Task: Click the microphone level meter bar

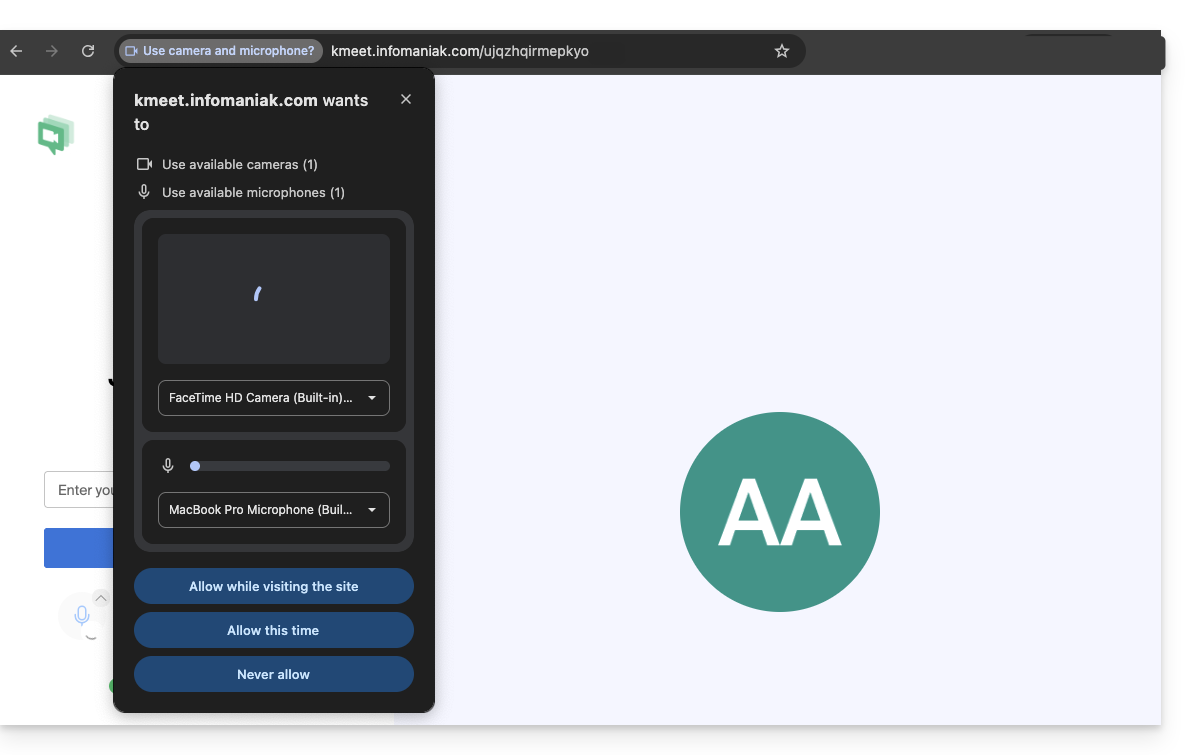Action: click(290, 466)
